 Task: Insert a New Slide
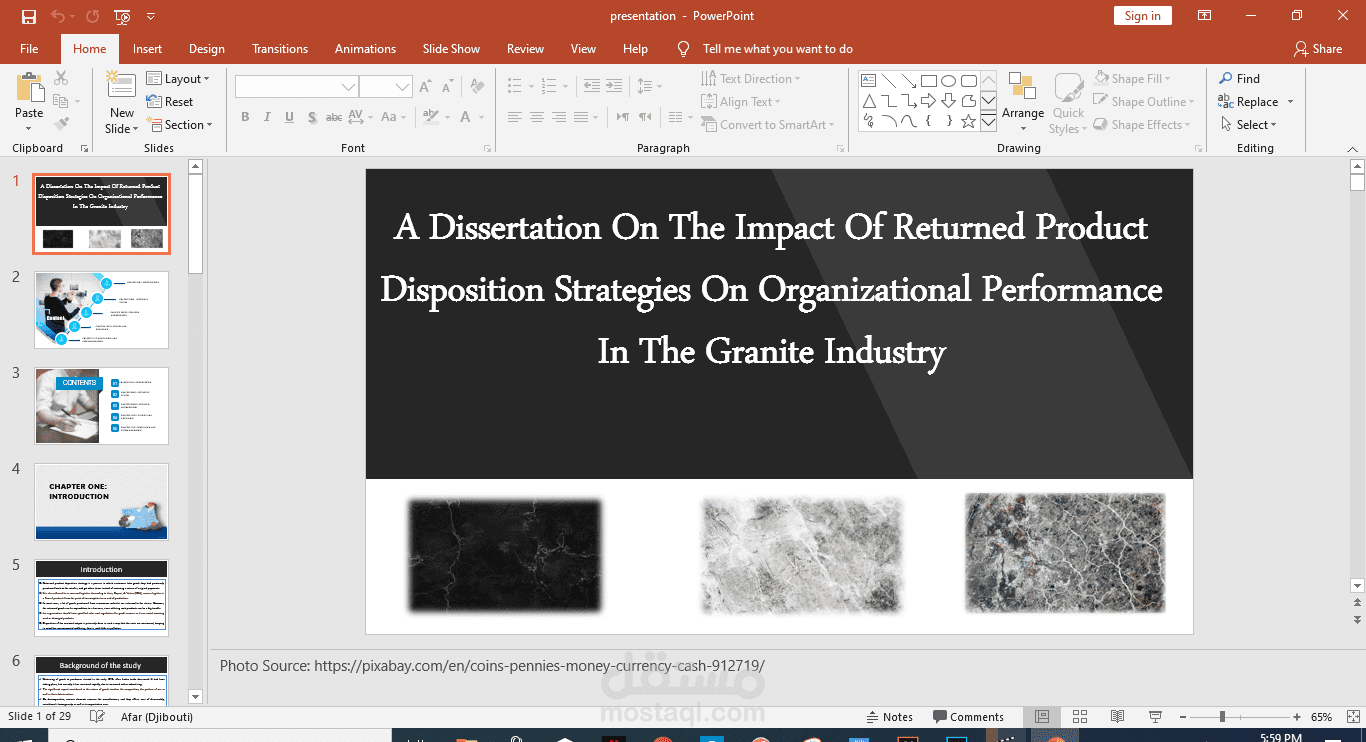tap(121, 102)
